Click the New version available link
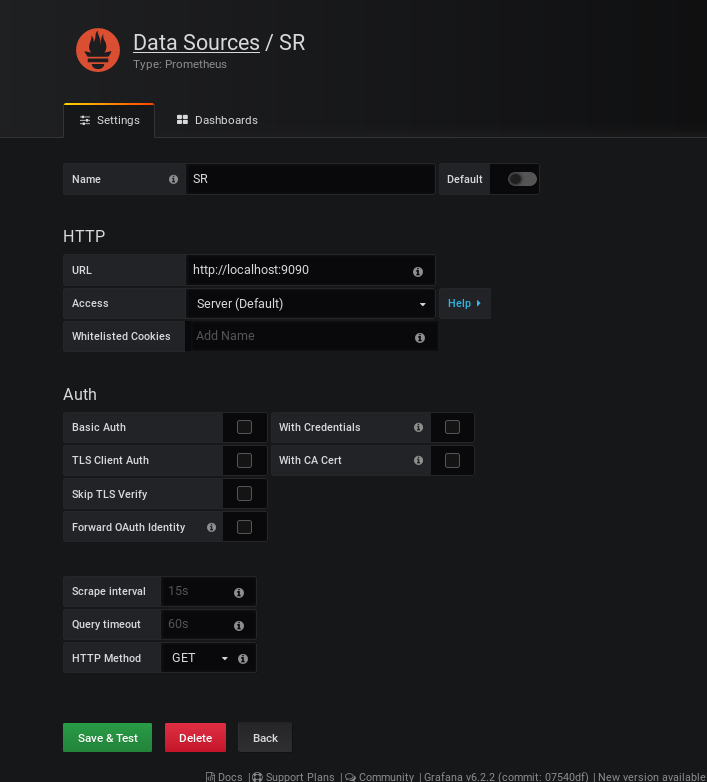Screen dimensions: 707x782 [x=652, y=777]
